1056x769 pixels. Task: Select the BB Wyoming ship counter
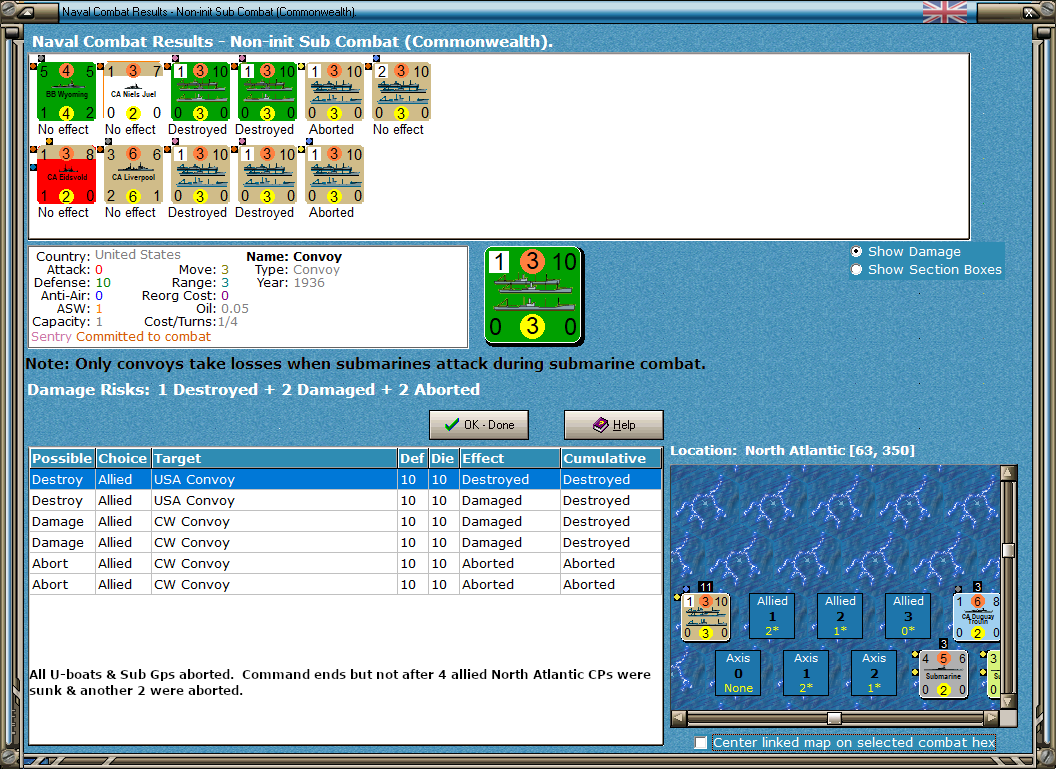point(66,92)
